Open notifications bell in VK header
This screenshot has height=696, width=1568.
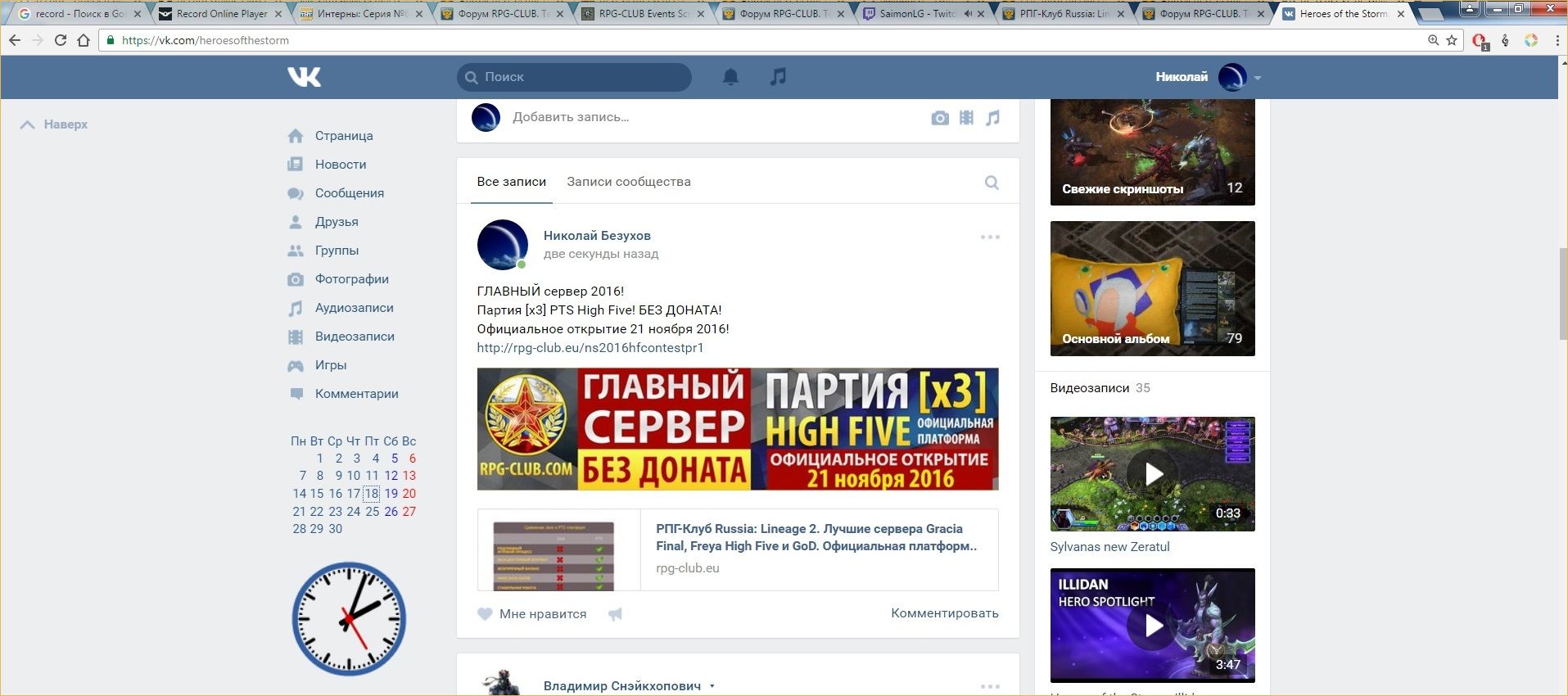pos(730,77)
